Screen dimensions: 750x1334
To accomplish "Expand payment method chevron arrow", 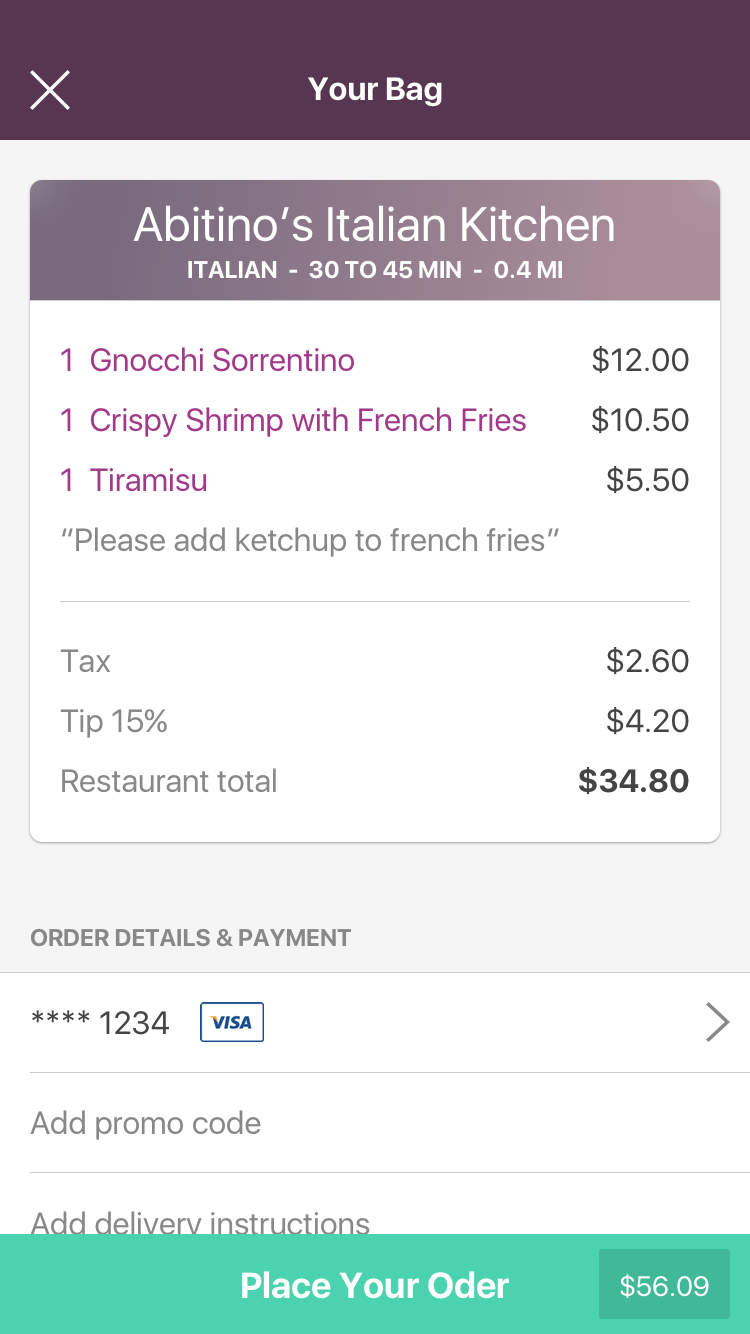I will tap(717, 1022).
